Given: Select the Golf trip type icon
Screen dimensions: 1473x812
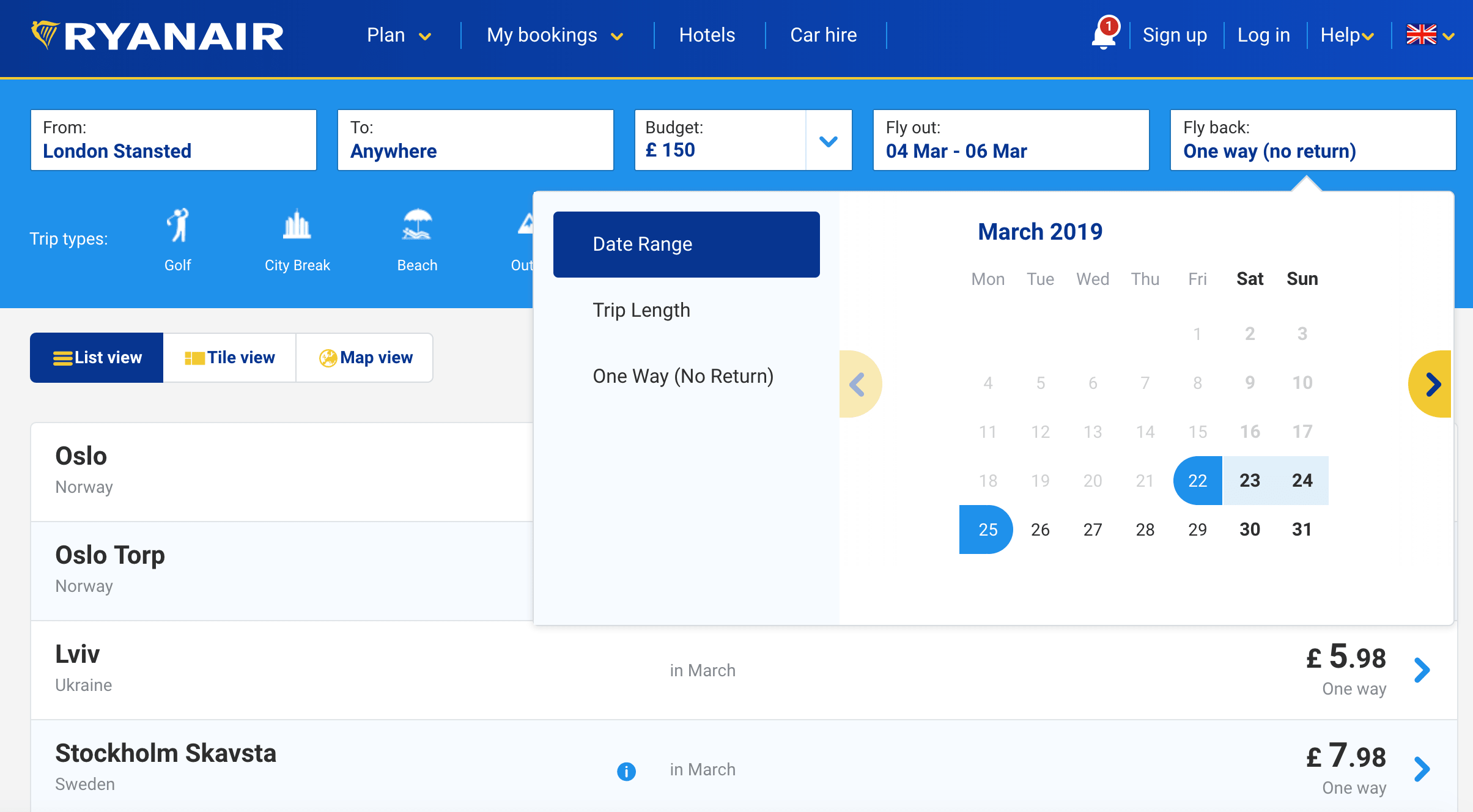Looking at the screenshot, I should tap(178, 226).
